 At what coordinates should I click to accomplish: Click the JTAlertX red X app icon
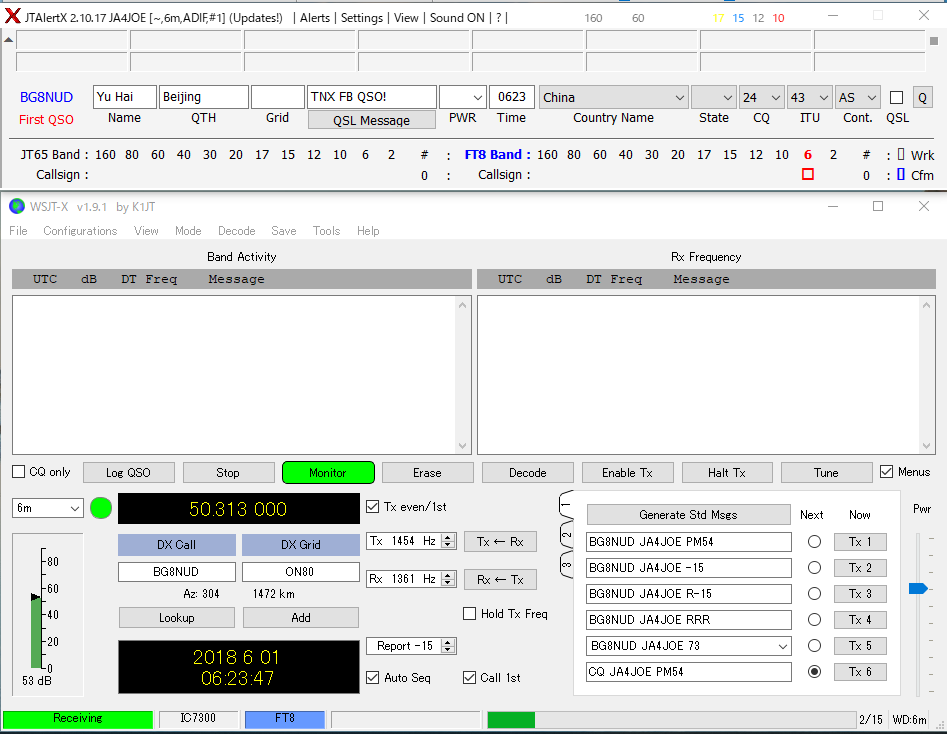tap(12, 16)
